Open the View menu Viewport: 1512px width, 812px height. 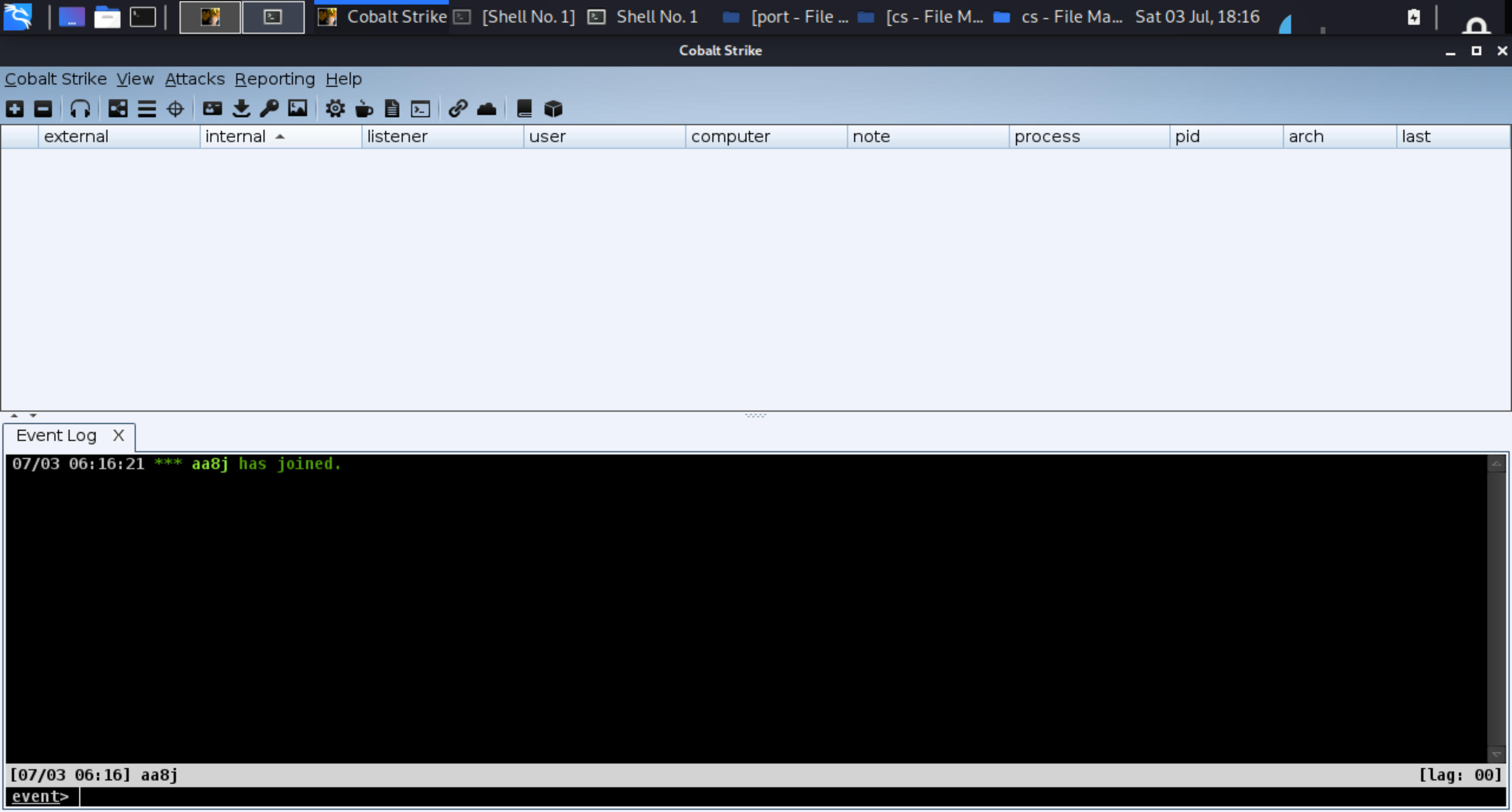tap(134, 79)
